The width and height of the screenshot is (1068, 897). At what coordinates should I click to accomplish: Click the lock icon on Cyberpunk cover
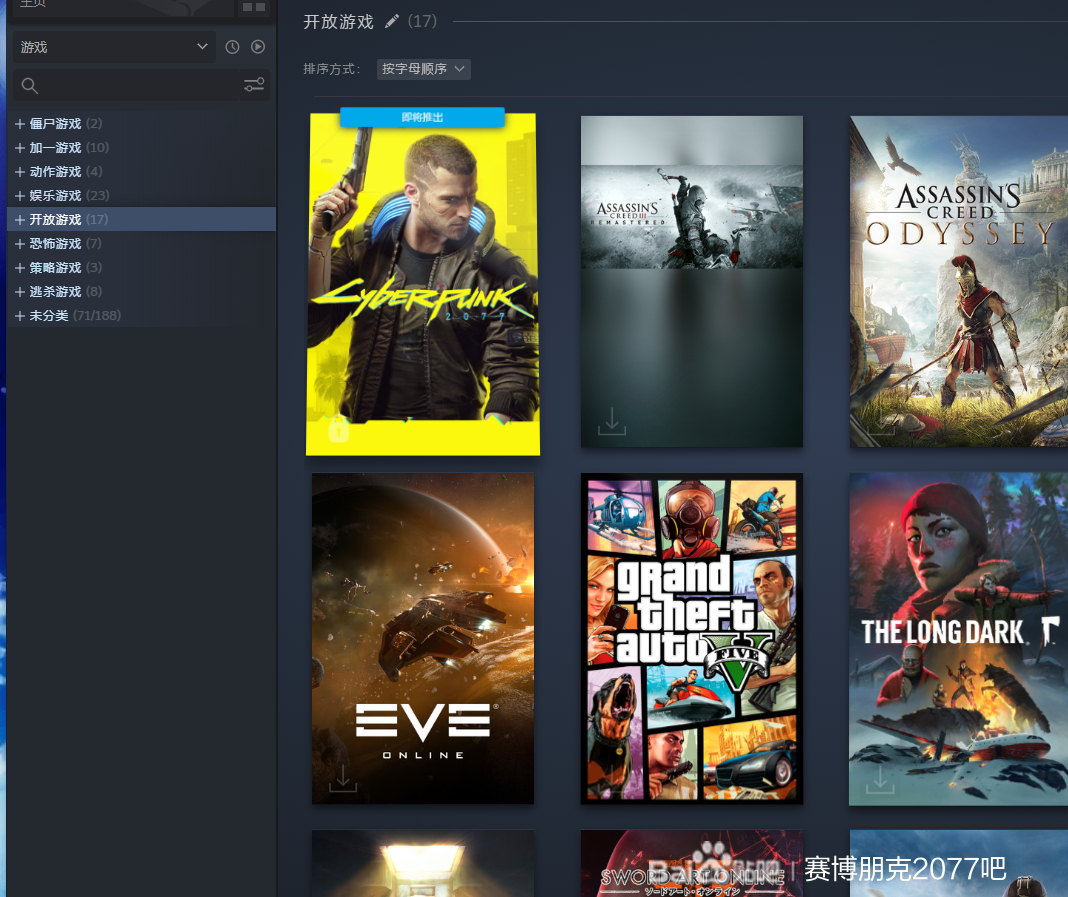[339, 430]
